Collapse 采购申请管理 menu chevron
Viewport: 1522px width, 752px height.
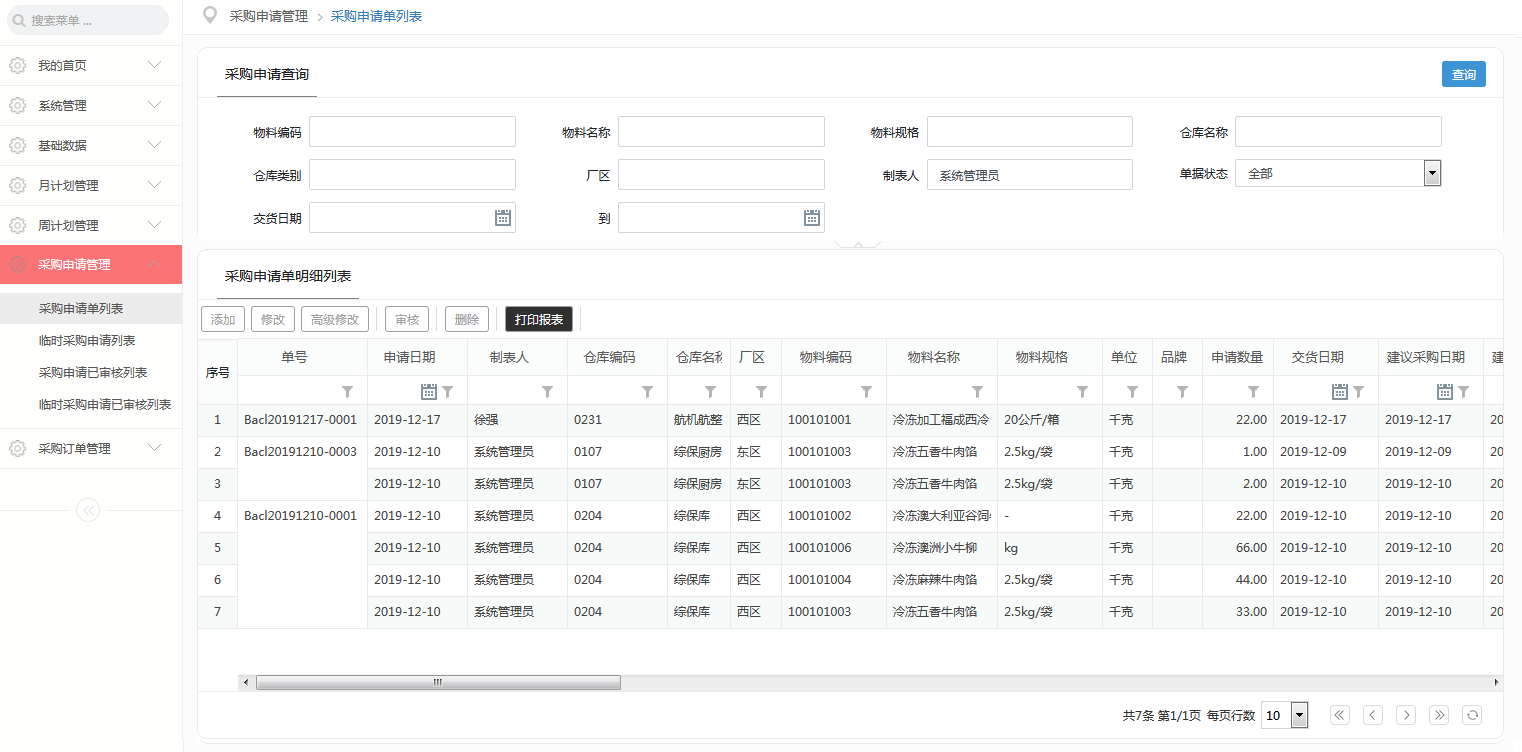(x=154, y=264)
